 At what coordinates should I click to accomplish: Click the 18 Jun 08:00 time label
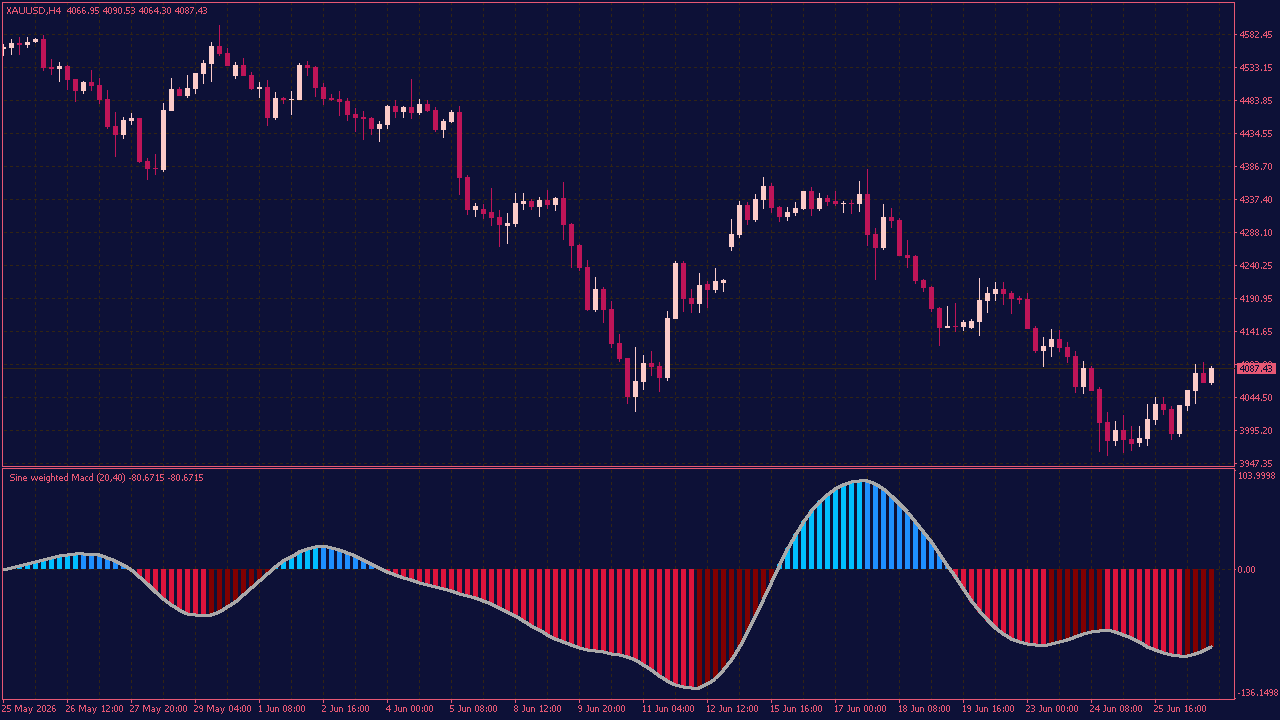pos(925,709)
